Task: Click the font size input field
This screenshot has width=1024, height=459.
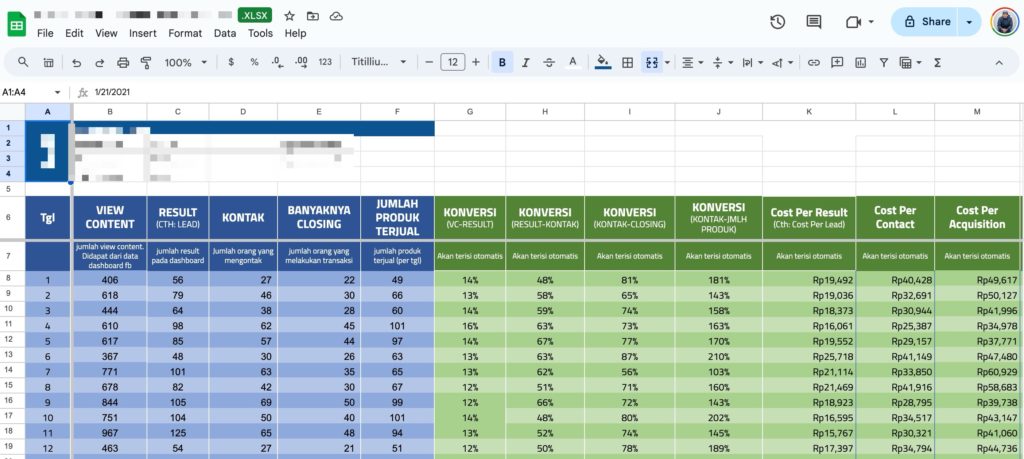Action: [453, 62]
